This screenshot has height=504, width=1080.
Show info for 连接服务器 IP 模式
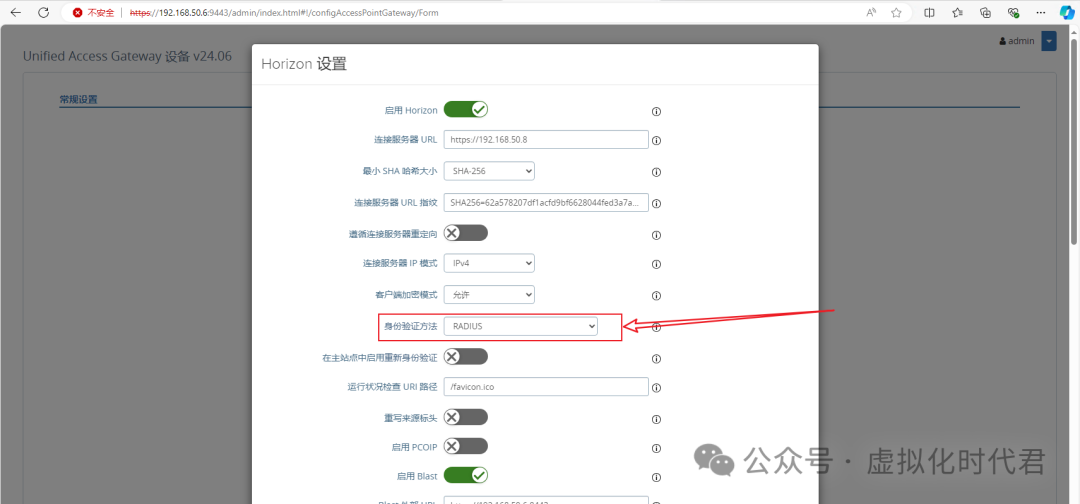[x=656, y=264]
